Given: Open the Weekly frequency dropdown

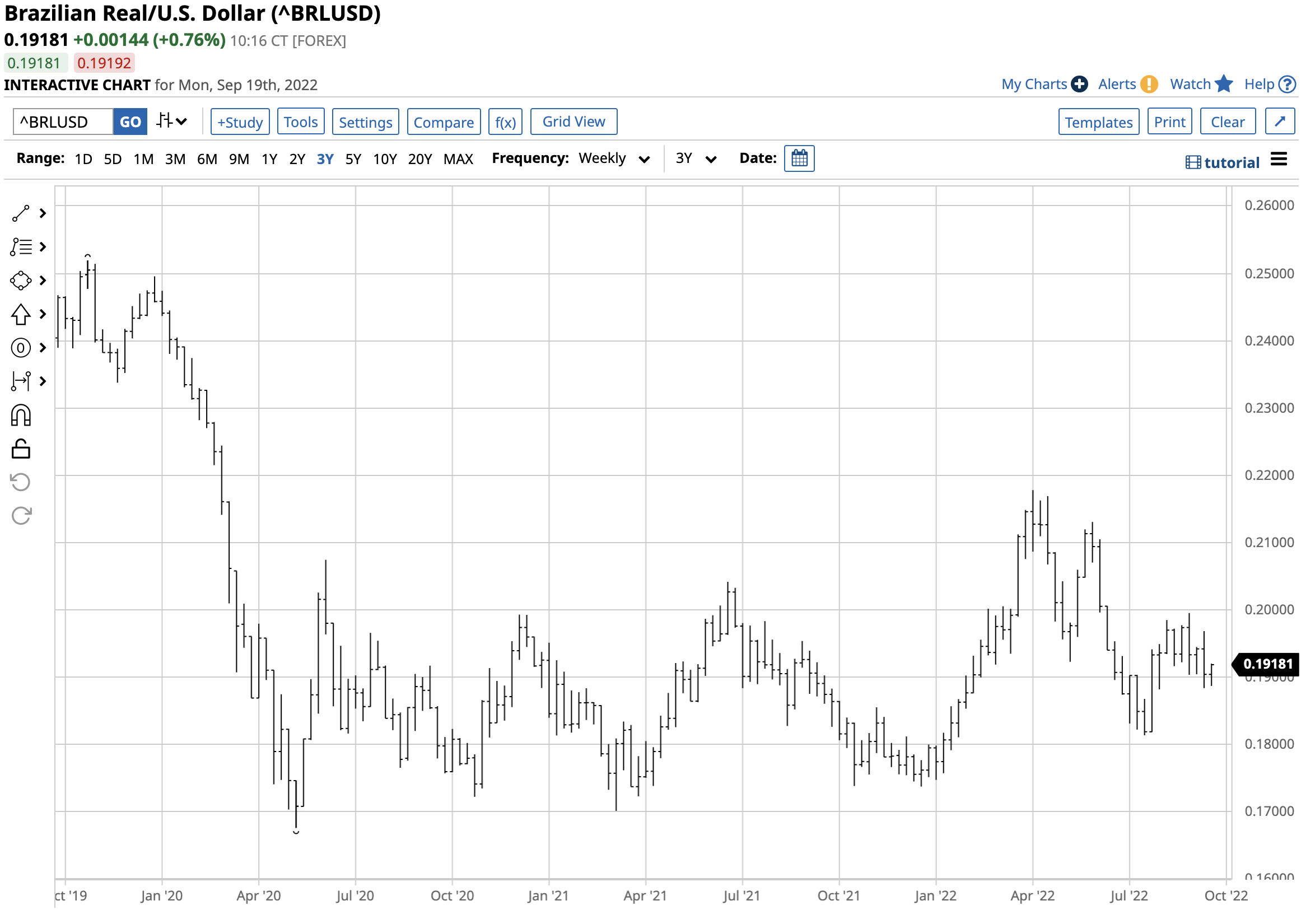Looking at the screenshot, I should point(615,158).
